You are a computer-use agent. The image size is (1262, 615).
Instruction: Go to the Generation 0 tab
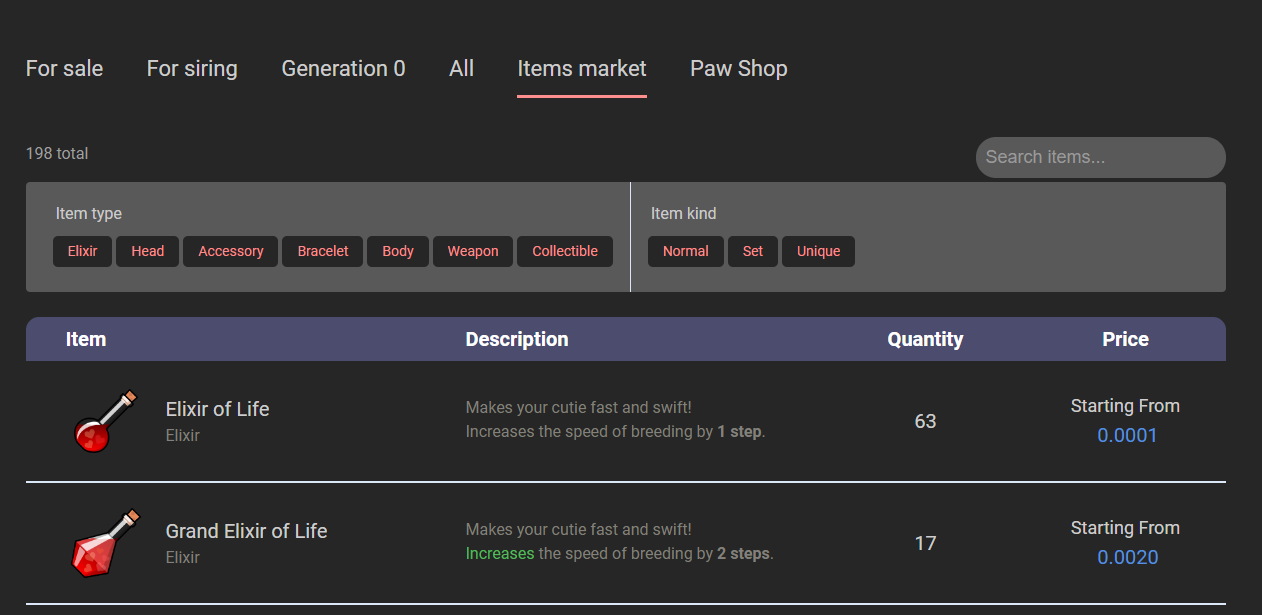click(343, 69)
